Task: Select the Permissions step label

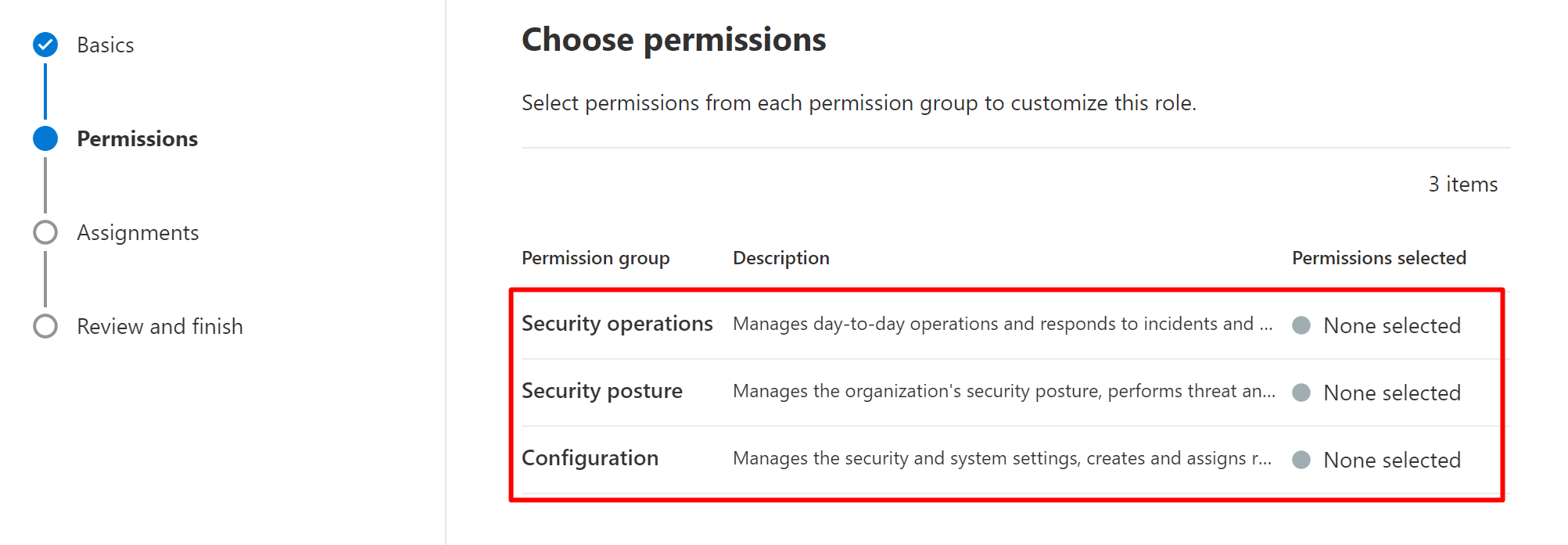Action: [138, 139]
